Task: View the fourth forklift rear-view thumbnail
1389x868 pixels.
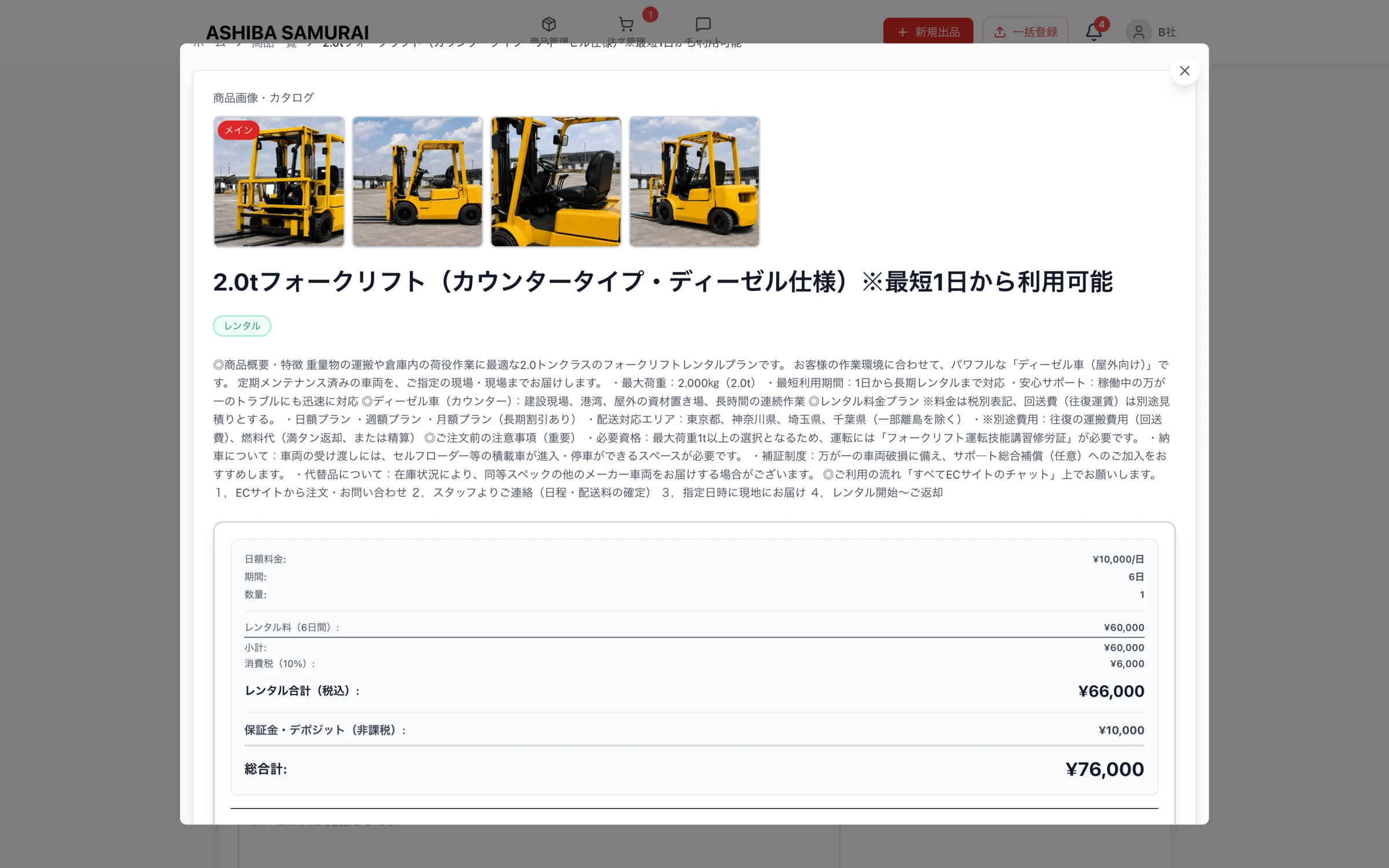Action: [694, 182]
